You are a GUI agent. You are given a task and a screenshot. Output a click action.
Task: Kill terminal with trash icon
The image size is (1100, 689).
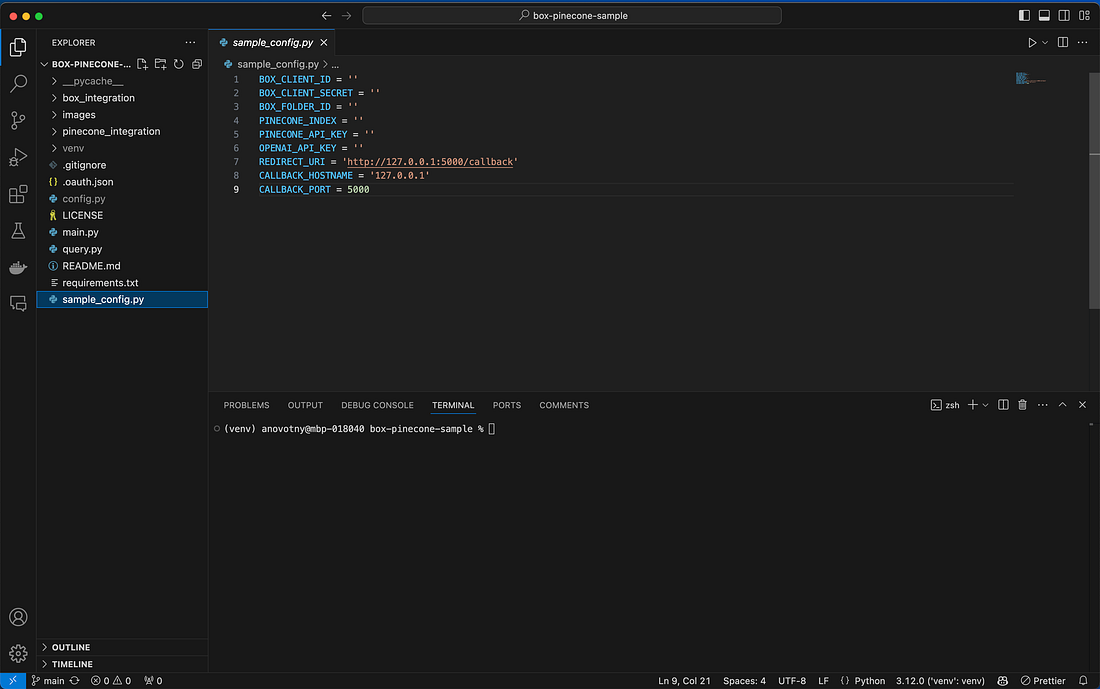pos(1022,405)
